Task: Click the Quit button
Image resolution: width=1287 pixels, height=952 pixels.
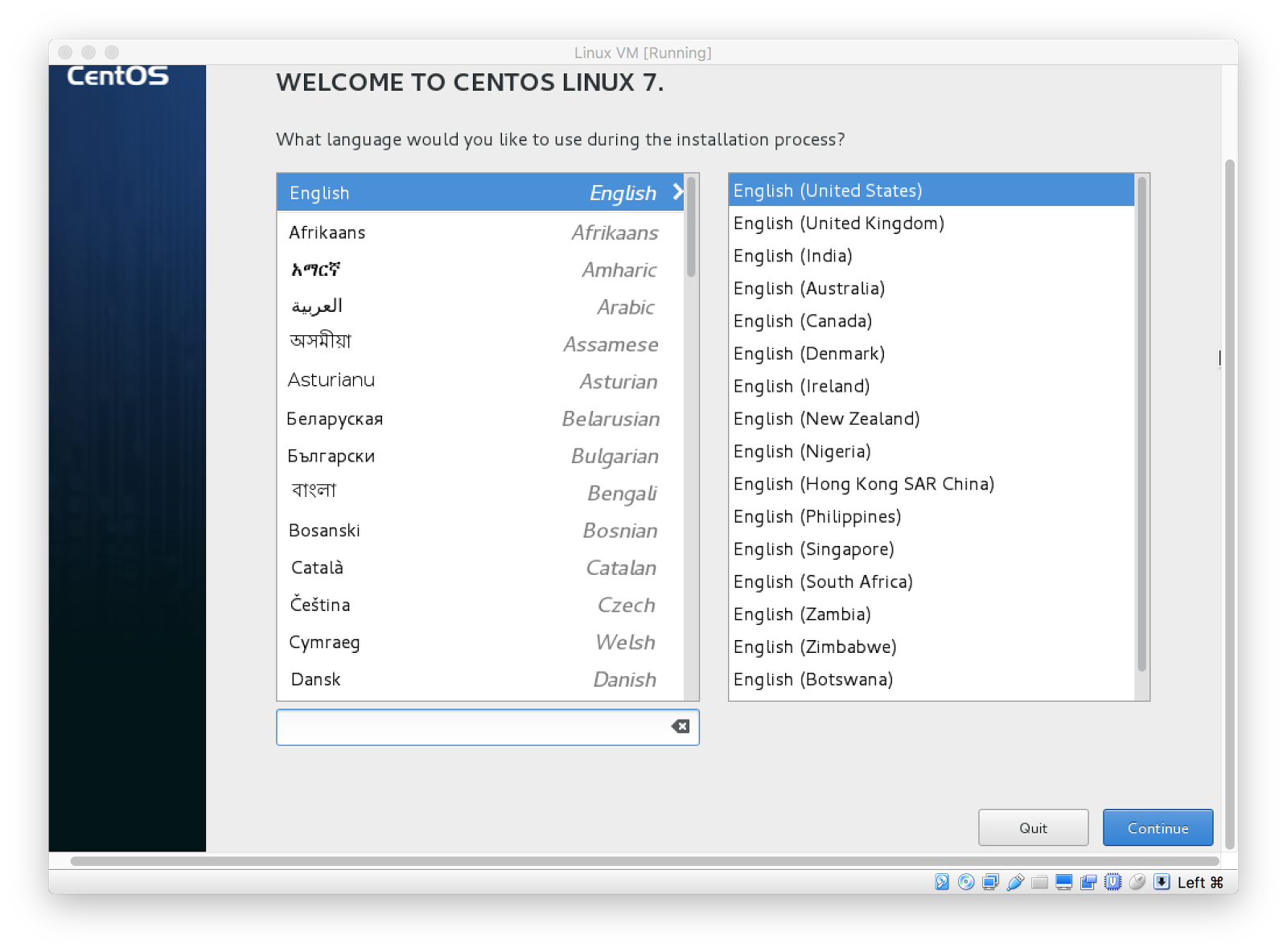Action: click(1033, 827)
